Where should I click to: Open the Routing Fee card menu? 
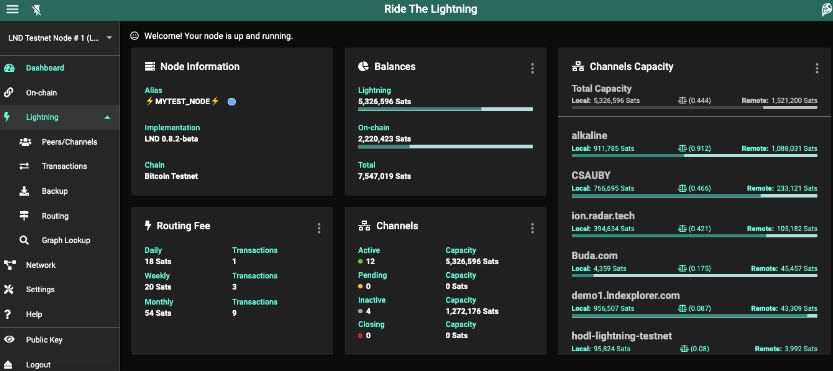pyautogui.click(x=319, y=228)
